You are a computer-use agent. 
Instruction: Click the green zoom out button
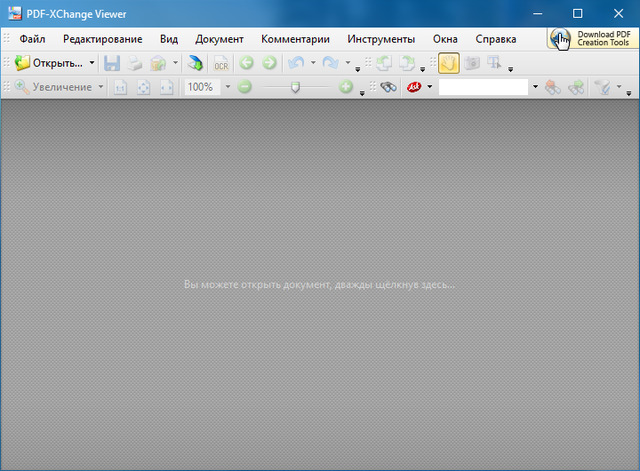245,87
